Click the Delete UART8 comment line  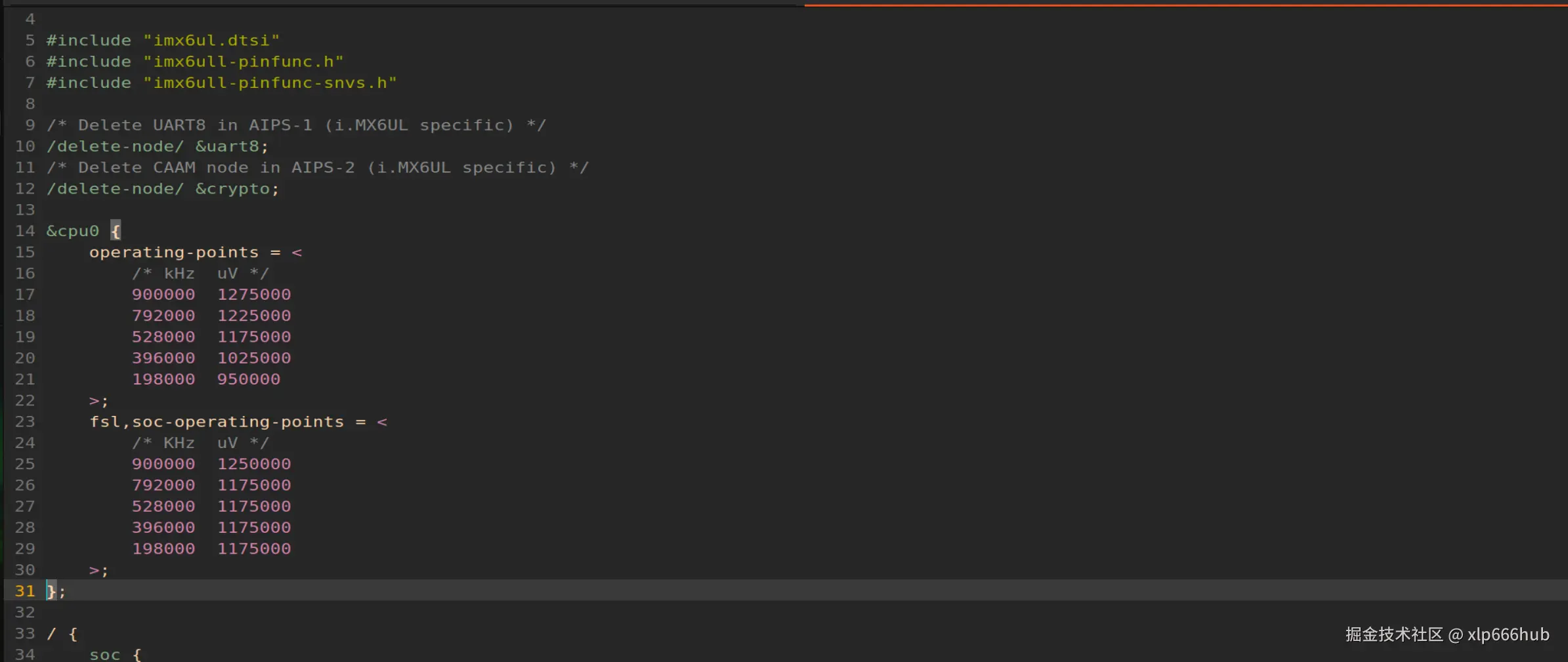tap(296, 125)
